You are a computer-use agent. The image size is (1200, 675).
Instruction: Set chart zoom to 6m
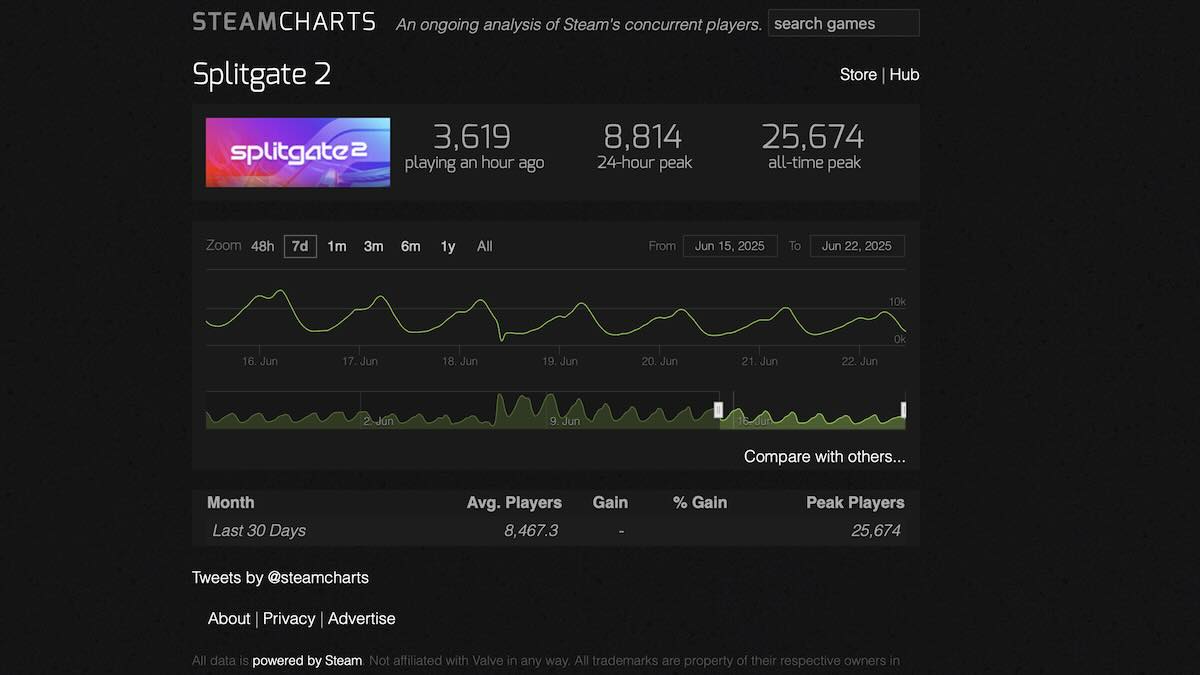point(410,246)
